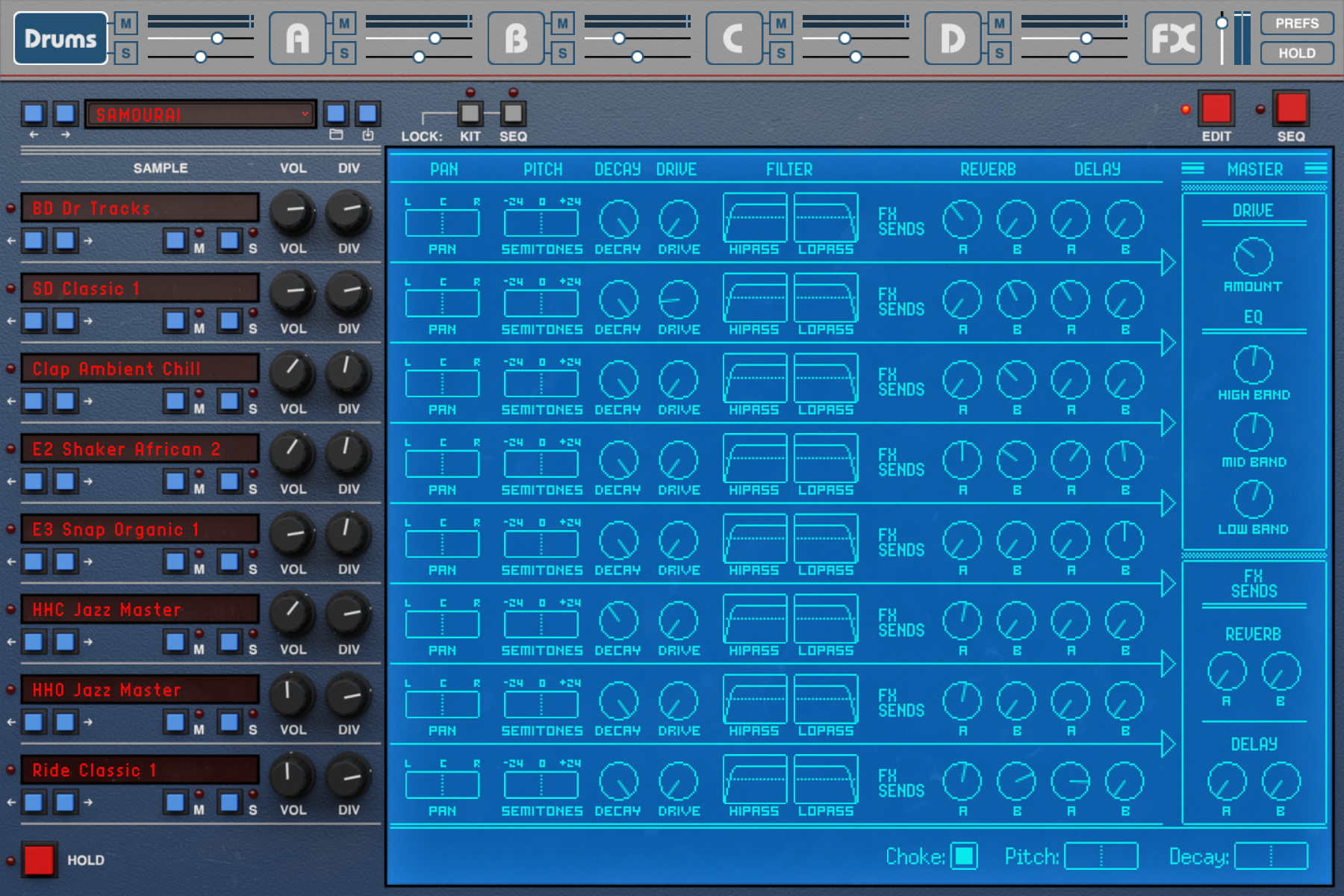
Task: Open the SAMOURAI preset dropdown
Action: (x=200, y=114)
